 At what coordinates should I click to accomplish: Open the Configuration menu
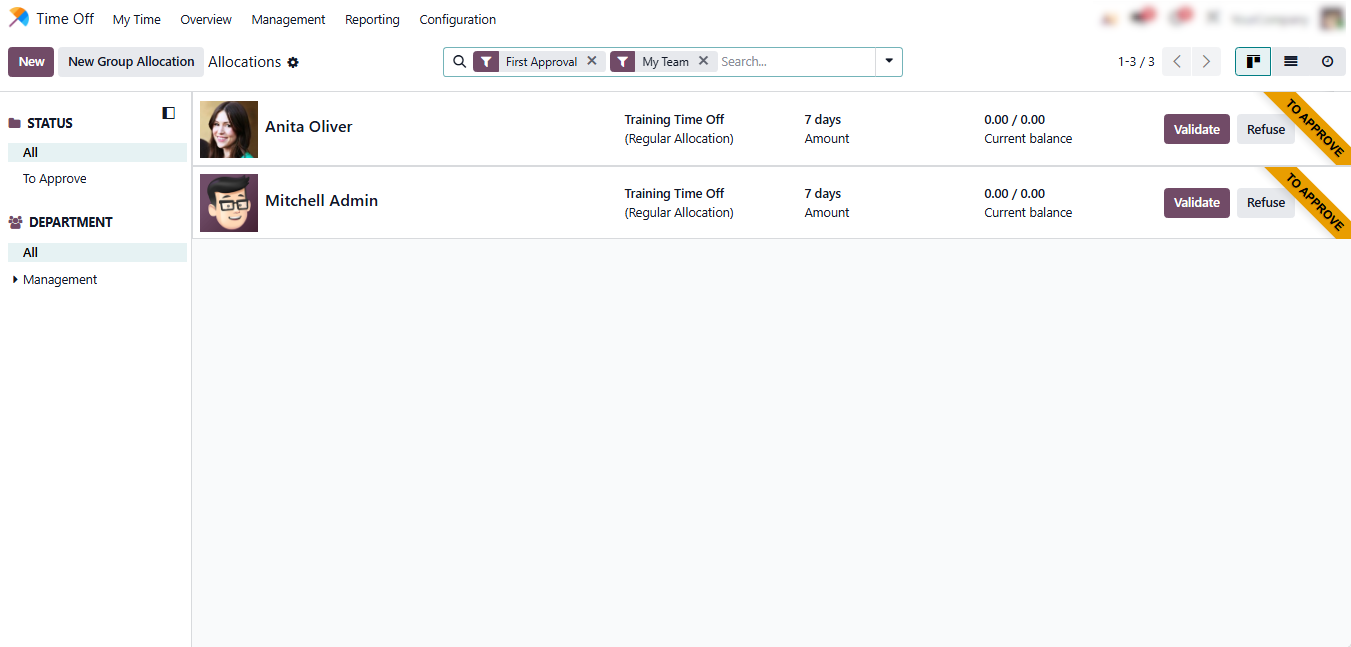[x=457, y=19]
